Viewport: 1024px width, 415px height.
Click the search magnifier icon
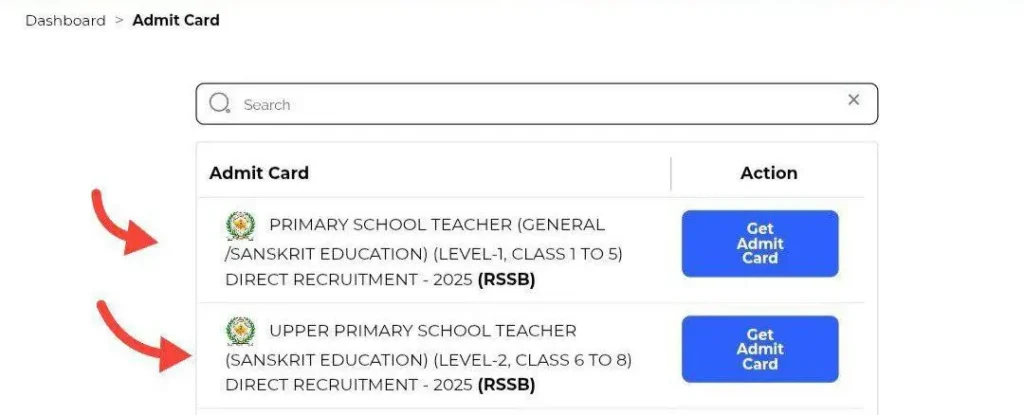click(220, 104)
